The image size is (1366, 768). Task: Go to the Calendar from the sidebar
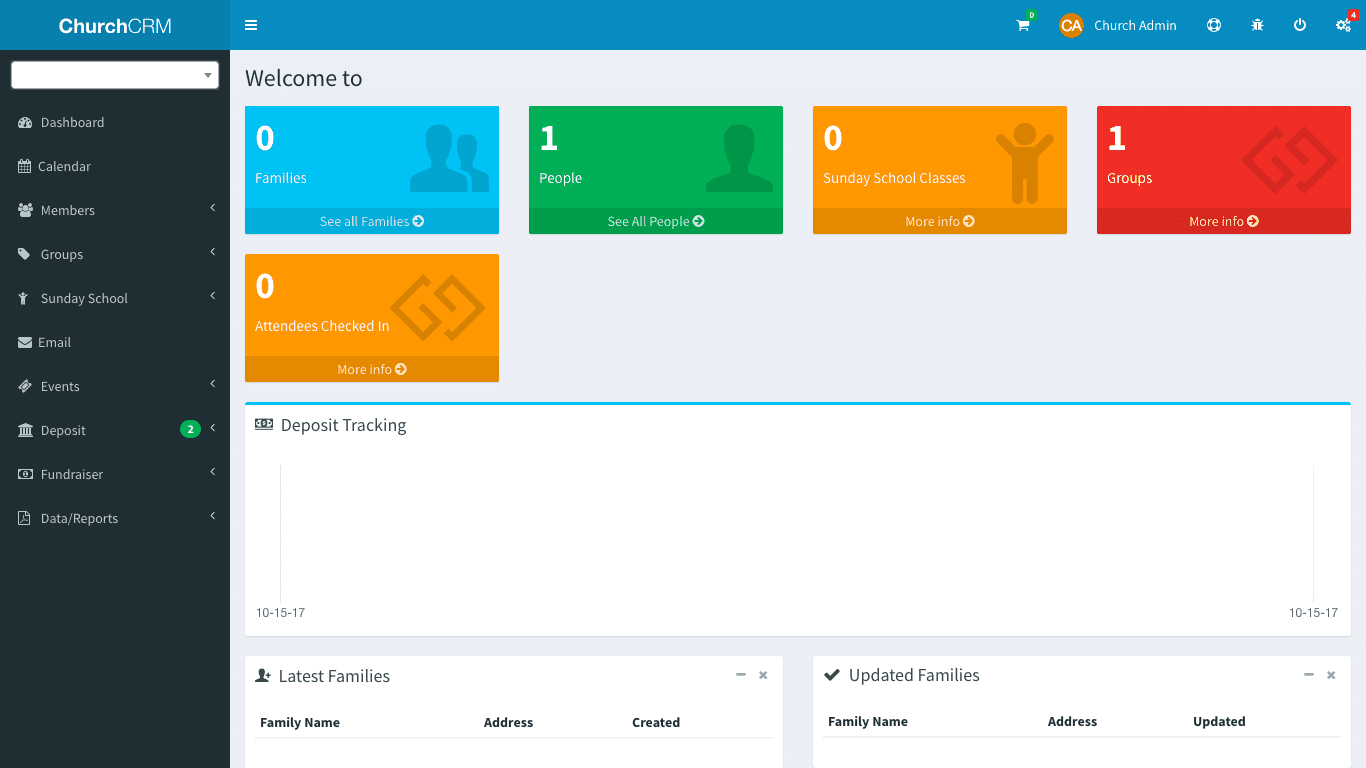click(62, 166)
